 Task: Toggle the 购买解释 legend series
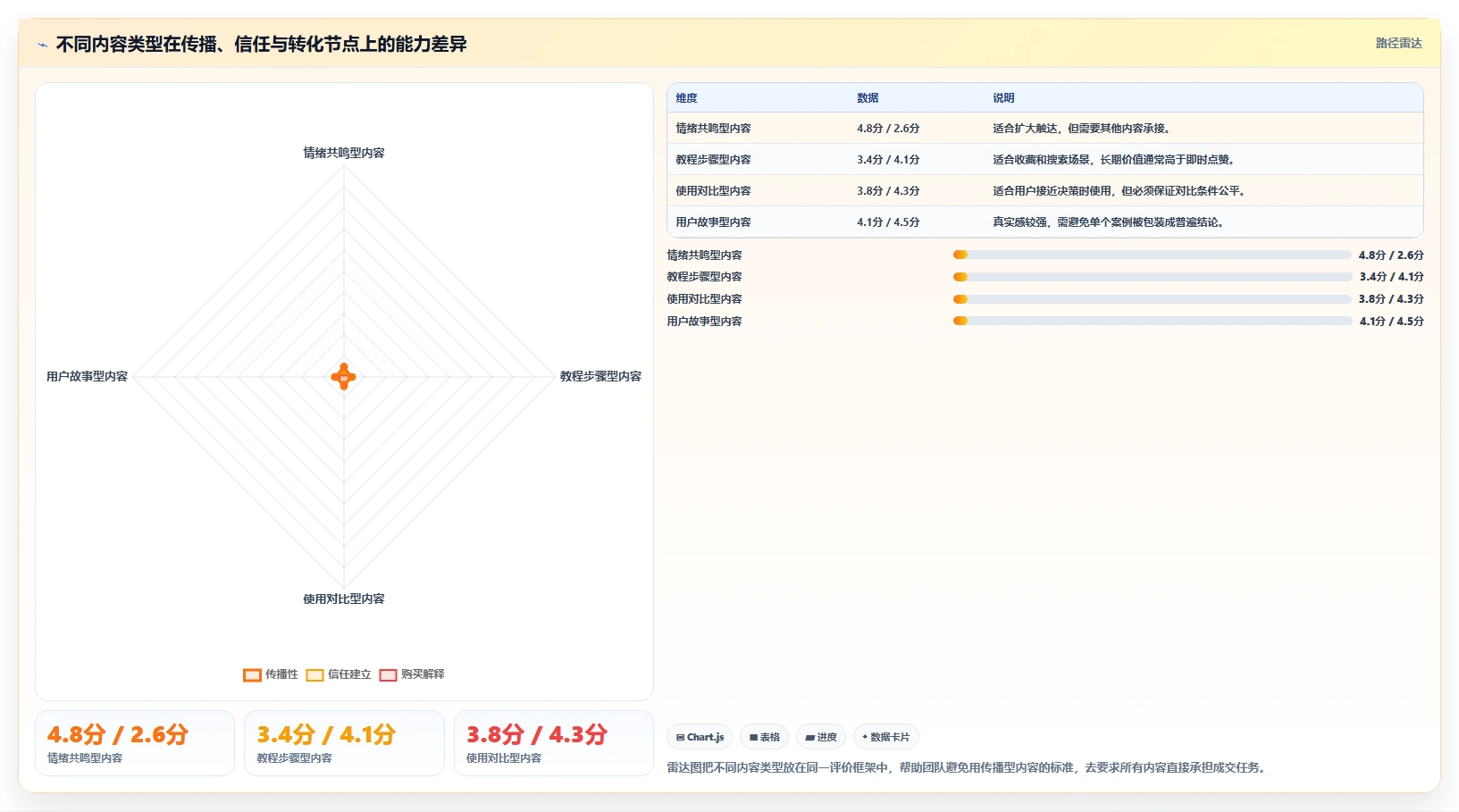click(412, 674)
